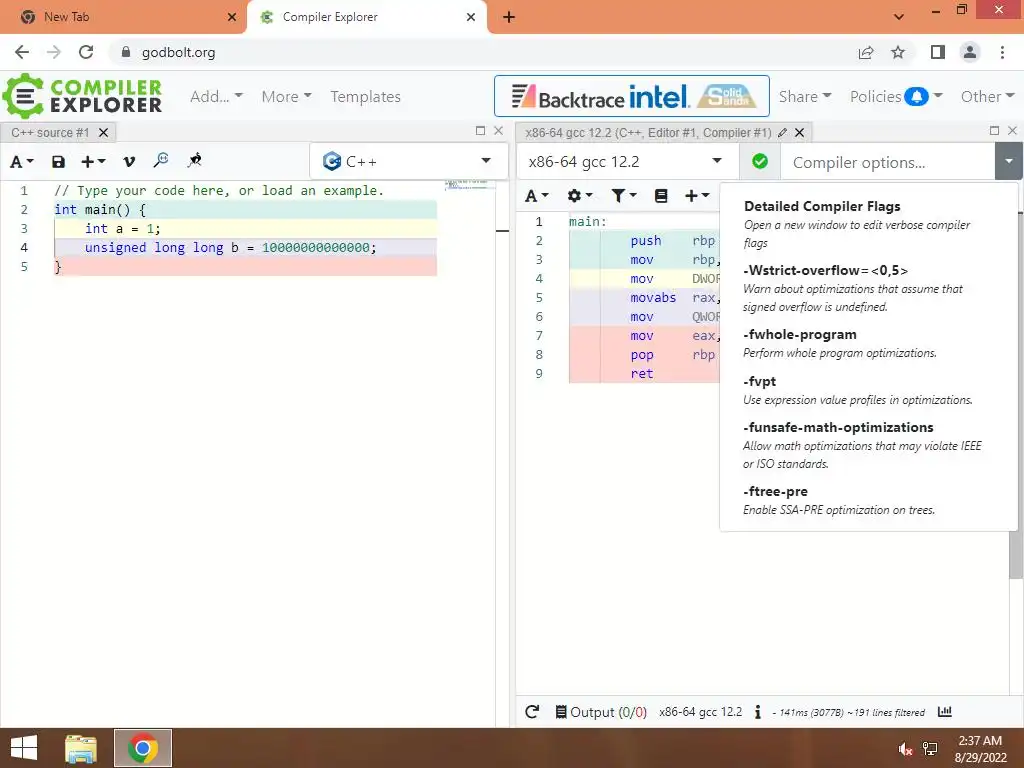This screenshot has width=1024, height=768.
Task: Switch to the New Tab browser tab
Action: (x=123, y=17)
